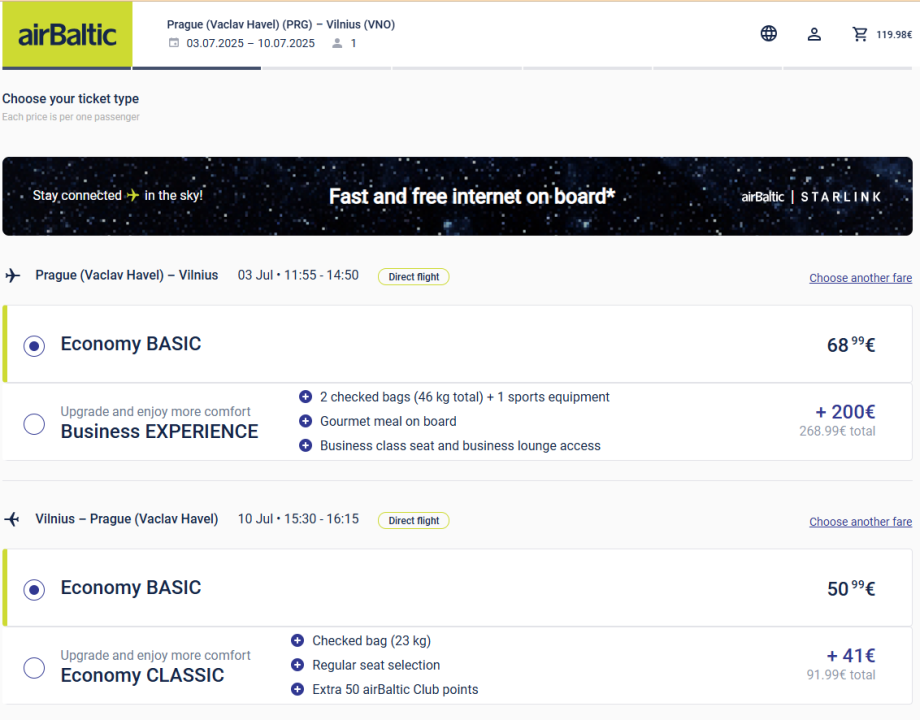Click the Direct flight badge on outbound flight
920x720 pixels.
[x=413, y=277]
